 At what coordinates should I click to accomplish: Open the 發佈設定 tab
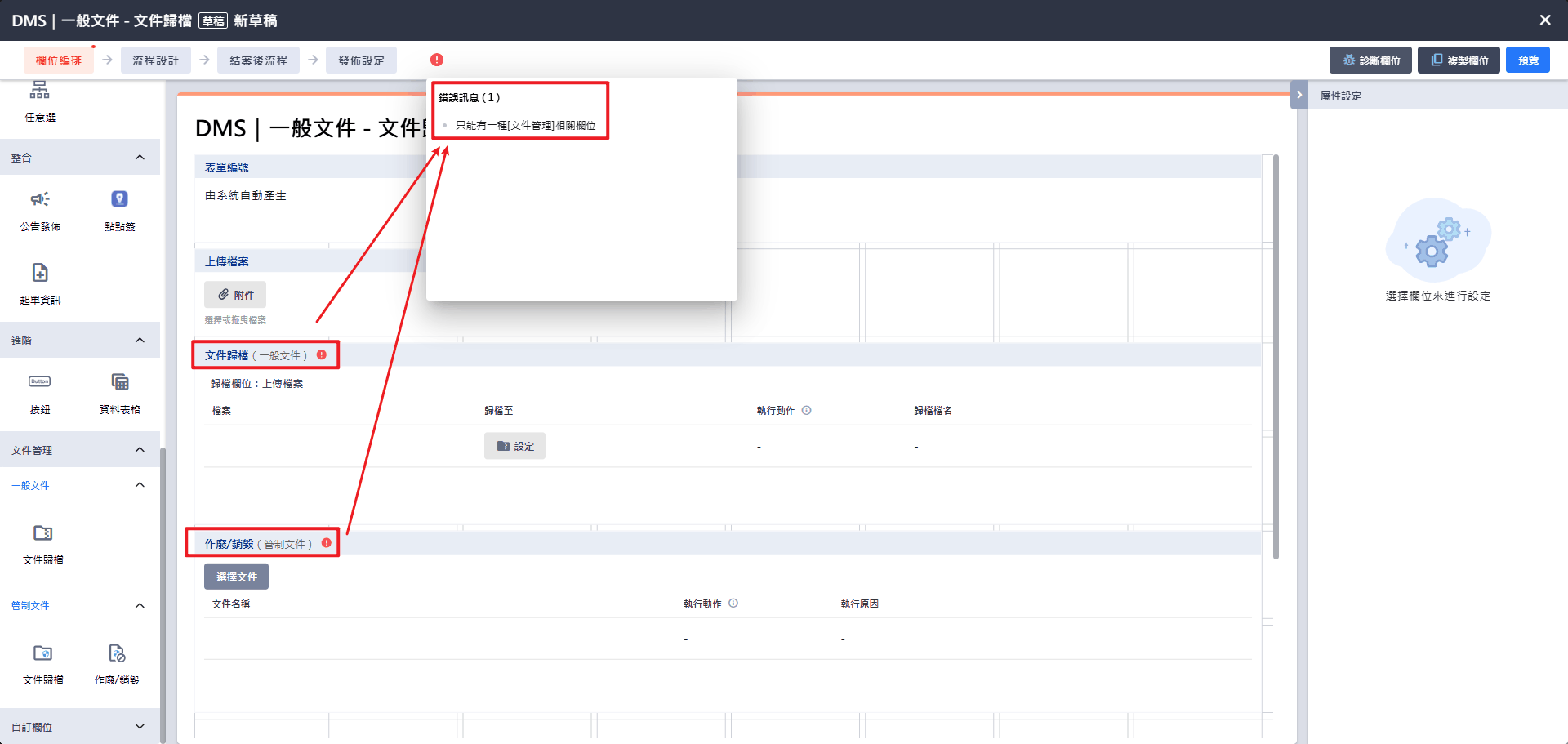pos(361,60)
